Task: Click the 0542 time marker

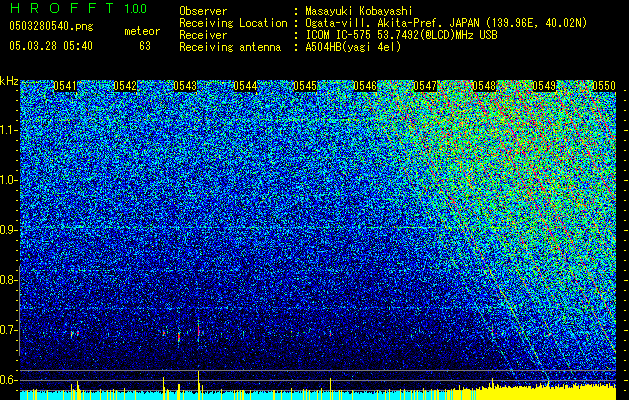Action: (125, 86)
